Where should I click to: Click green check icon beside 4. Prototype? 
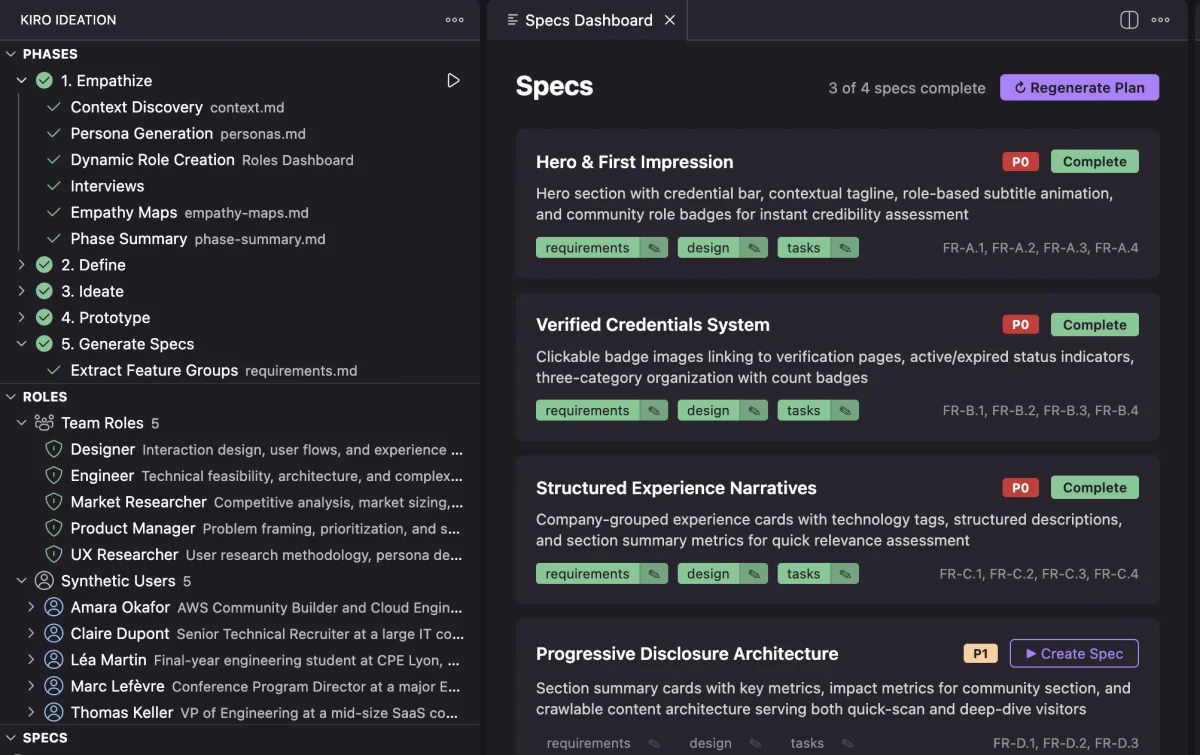pyautogui.click(x=44, y=317)
